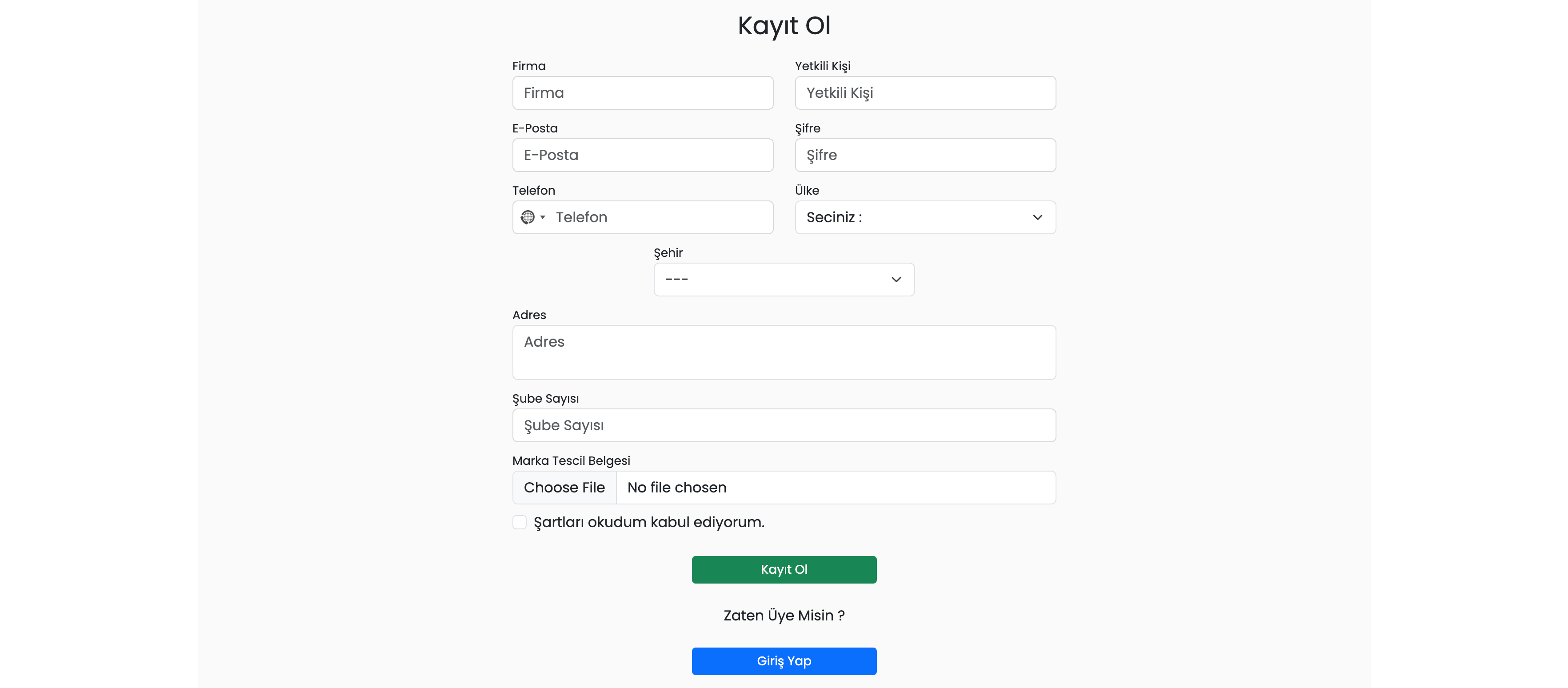Viewport: 1568px width, 688px height.
Task: Focus the Şube Sayısı input field
Action: pos(784,426)
